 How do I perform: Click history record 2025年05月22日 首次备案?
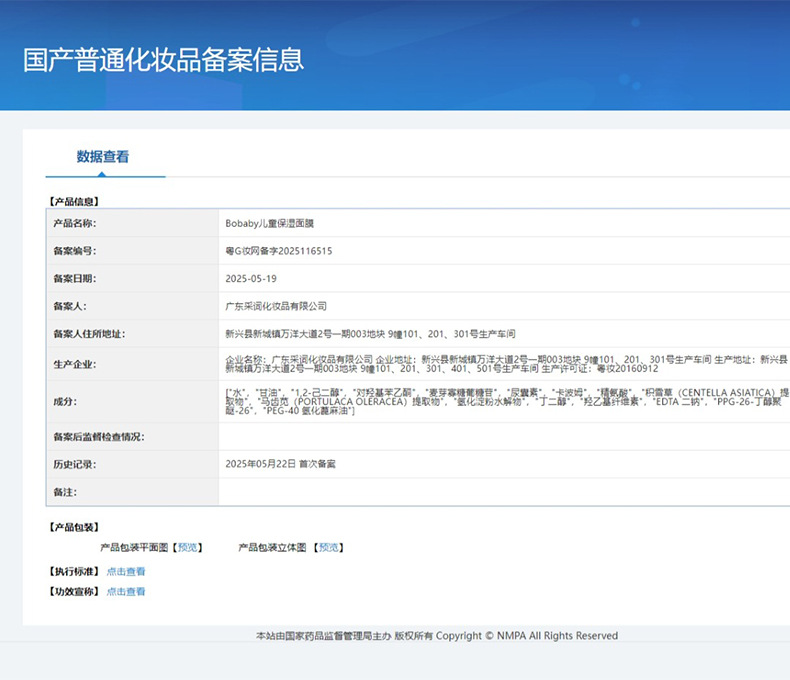click(280, 464)
